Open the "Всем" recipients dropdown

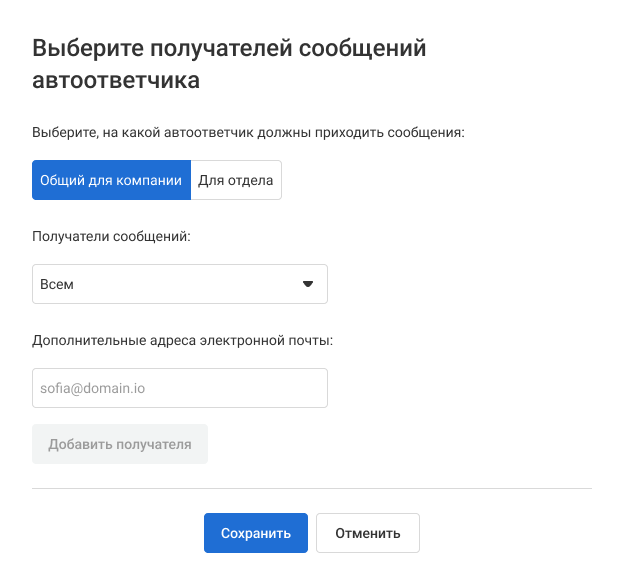(180, 284)
